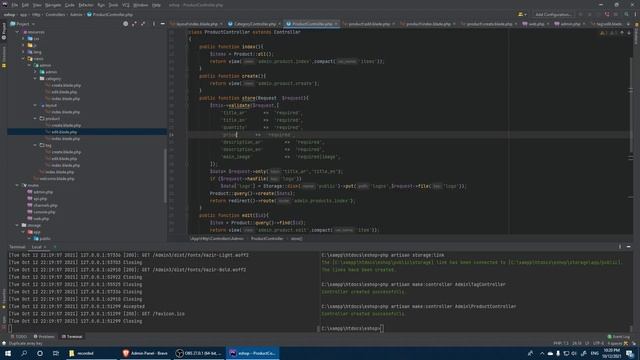
Task: Switch to Brave Admin Panel taskbar window
Action: 146,353
